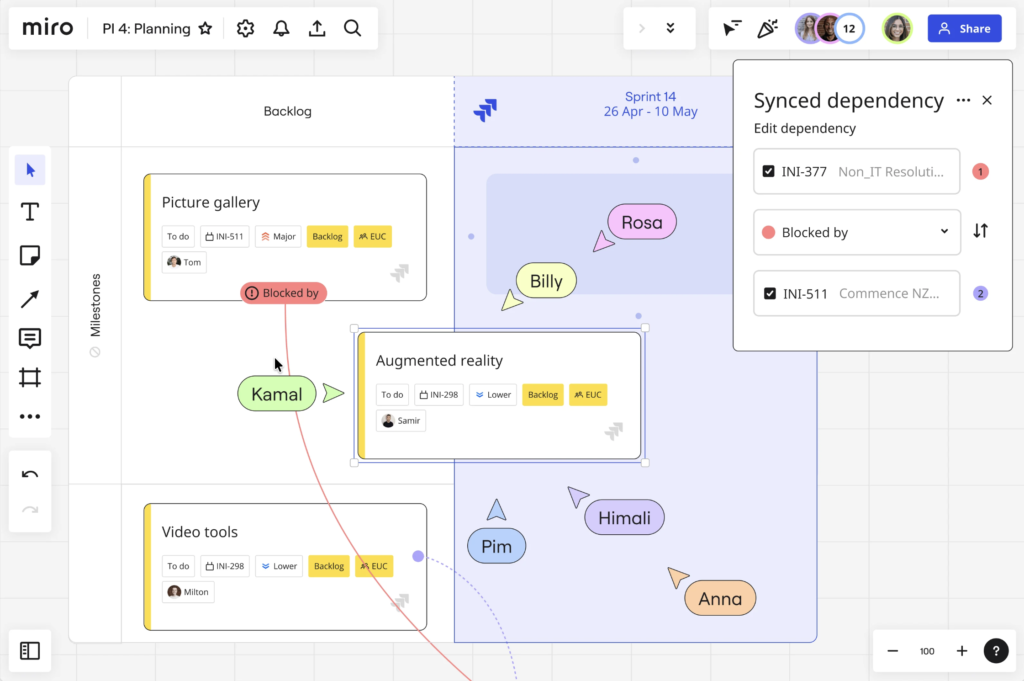This screenshot has height=681, width=1024.
Task: Select the Comment tool
Action: coord(30,338)
